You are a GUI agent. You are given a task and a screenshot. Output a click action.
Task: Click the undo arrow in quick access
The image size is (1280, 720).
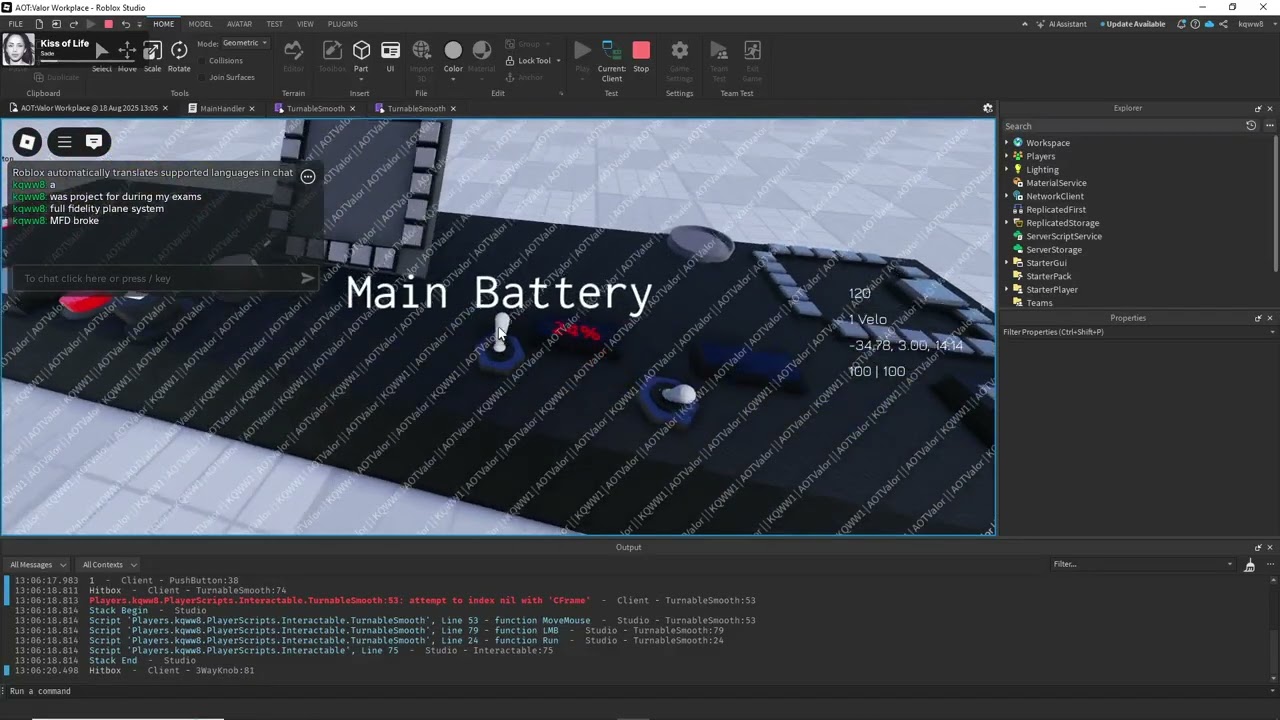coord(125,24)
